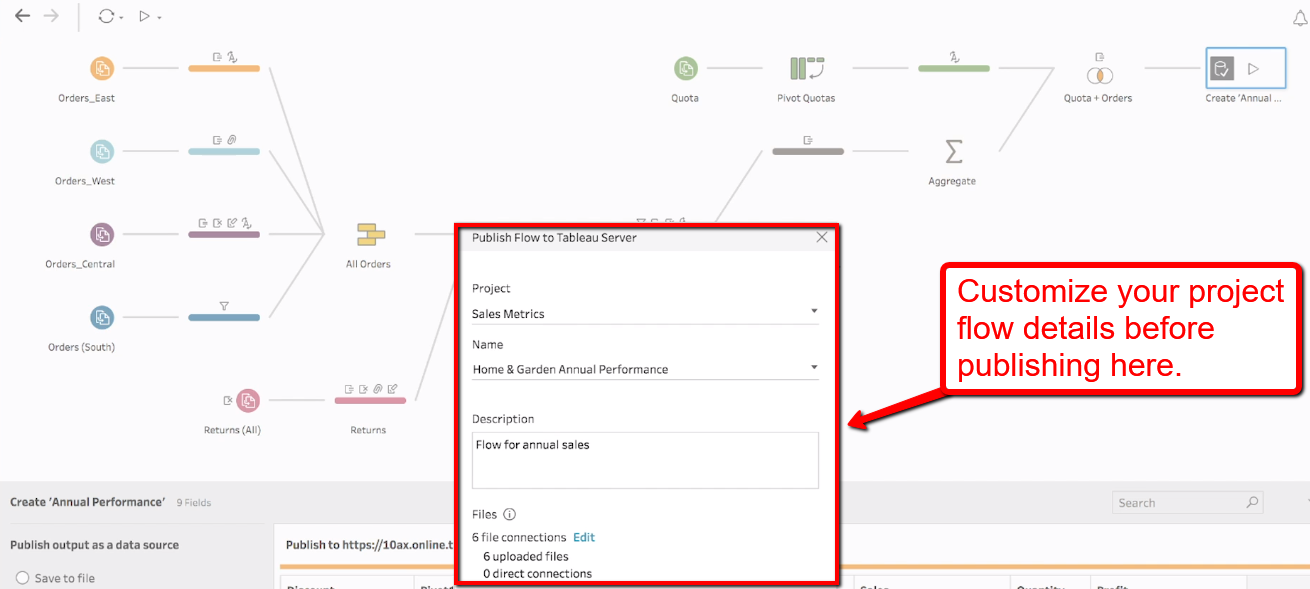1310x589 pixels.
Task: Select the green clean step after Pivot Quotas
Action: tap(954, 68)
